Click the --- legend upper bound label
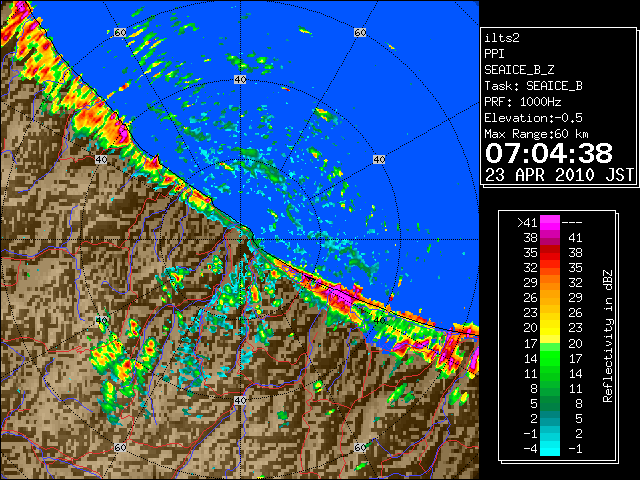Viewport: 640px width, 480px height. pos(572,222)
